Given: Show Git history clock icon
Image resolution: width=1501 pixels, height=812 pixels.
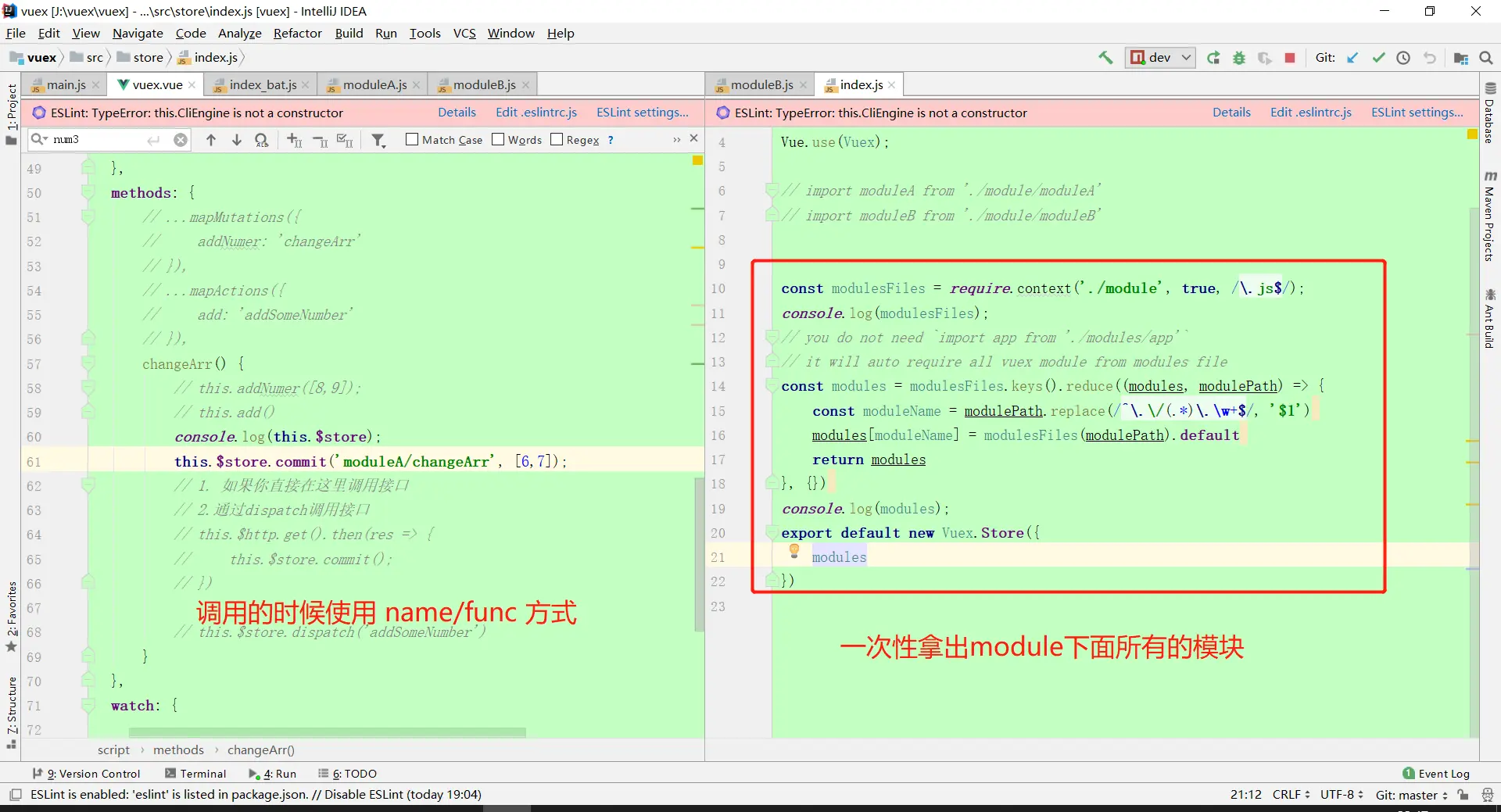Looking at the screenshot, I should coord(1403,58).
